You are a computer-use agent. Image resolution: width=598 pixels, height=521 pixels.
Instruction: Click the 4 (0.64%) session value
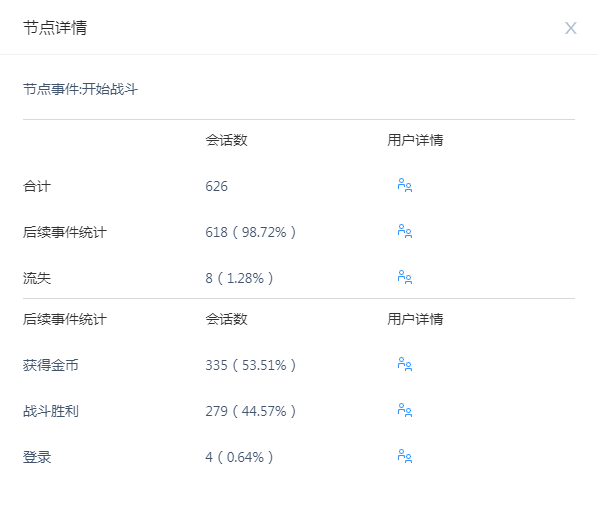pos(239,457)
